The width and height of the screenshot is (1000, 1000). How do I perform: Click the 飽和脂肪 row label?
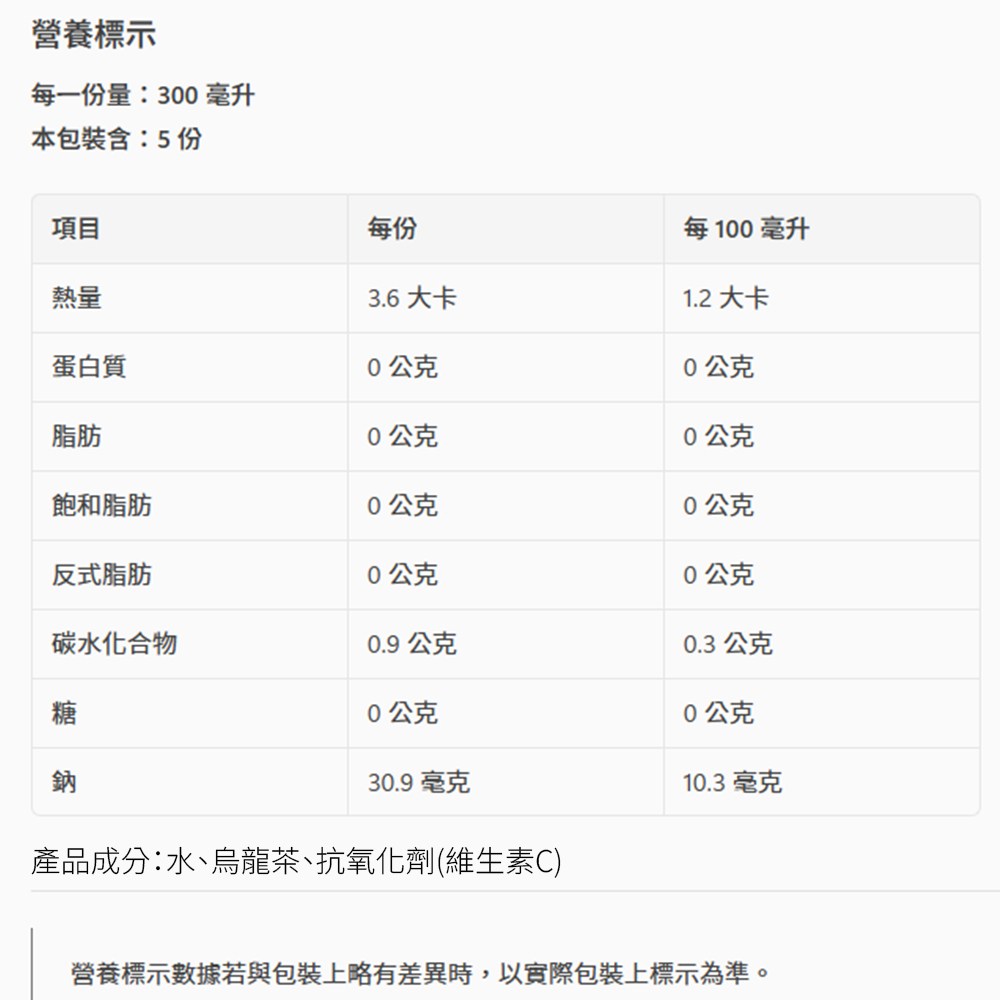[x=101, y=505]
